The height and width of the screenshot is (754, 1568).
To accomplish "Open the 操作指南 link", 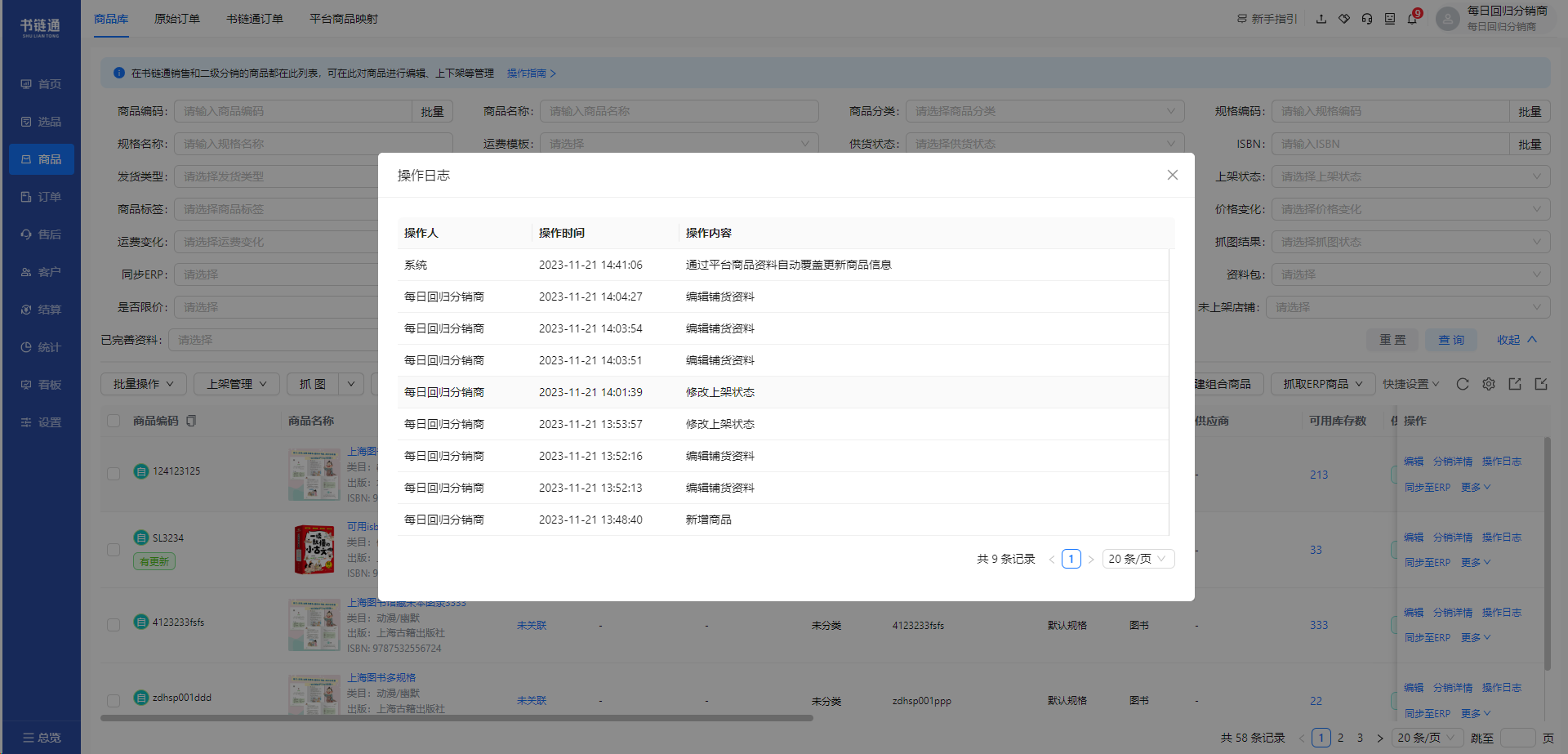I will [531, 73].
